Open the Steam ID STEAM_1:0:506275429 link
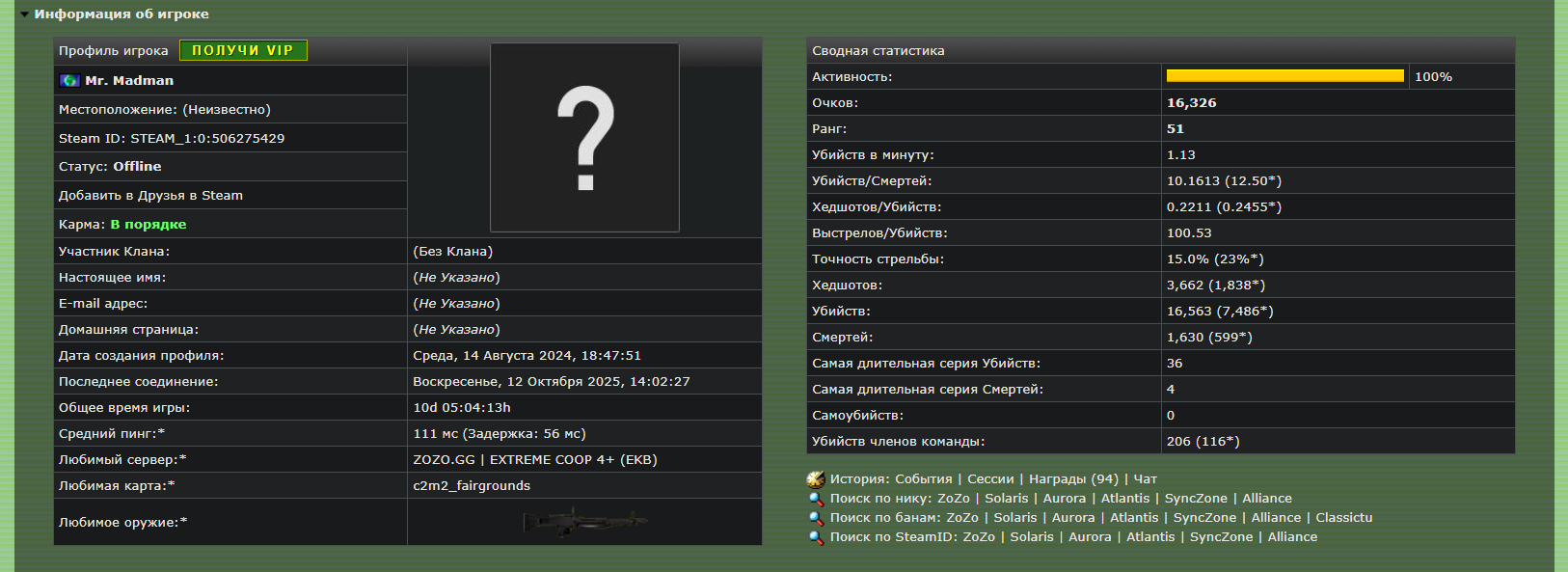This screenshot has height=572, width=1568. [207, 139]
